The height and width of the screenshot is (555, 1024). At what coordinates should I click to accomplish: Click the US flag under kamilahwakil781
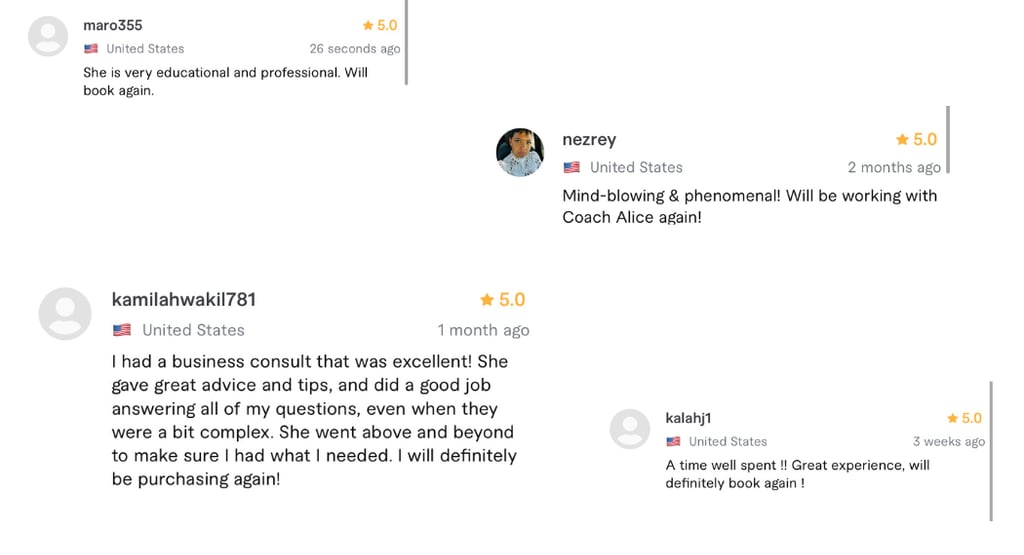[x=122, y=330]
